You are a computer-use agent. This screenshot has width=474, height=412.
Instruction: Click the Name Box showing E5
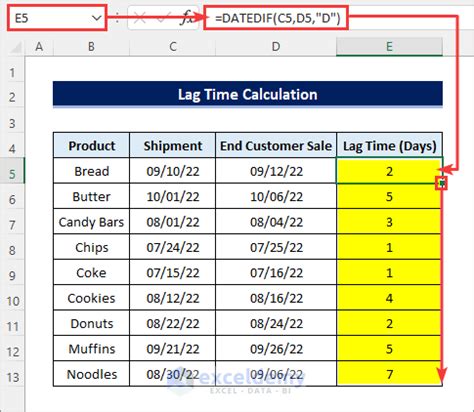(x=57, y=18)
